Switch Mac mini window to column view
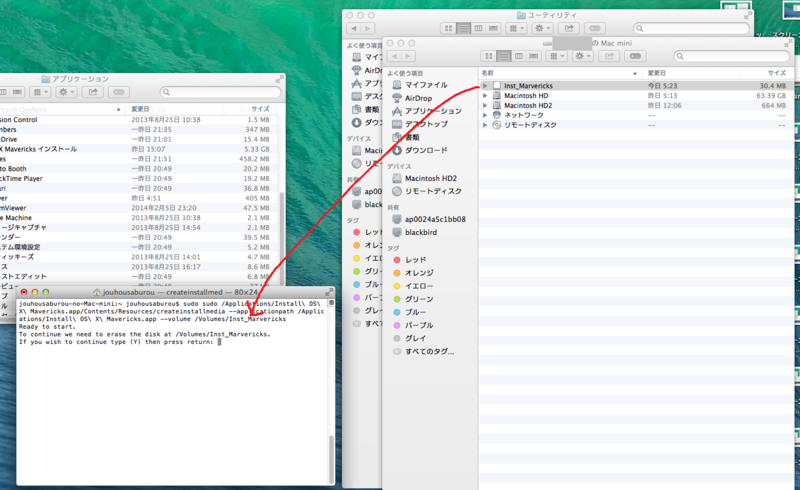The image size is (800, 490). point(518,56)
